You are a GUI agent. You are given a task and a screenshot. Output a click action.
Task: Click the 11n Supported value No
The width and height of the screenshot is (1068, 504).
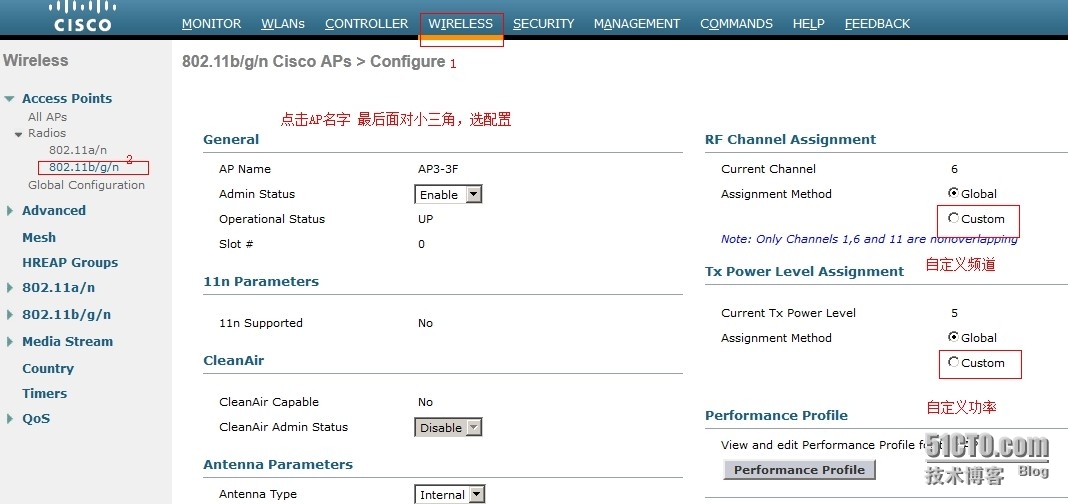[x=426, y=324]
